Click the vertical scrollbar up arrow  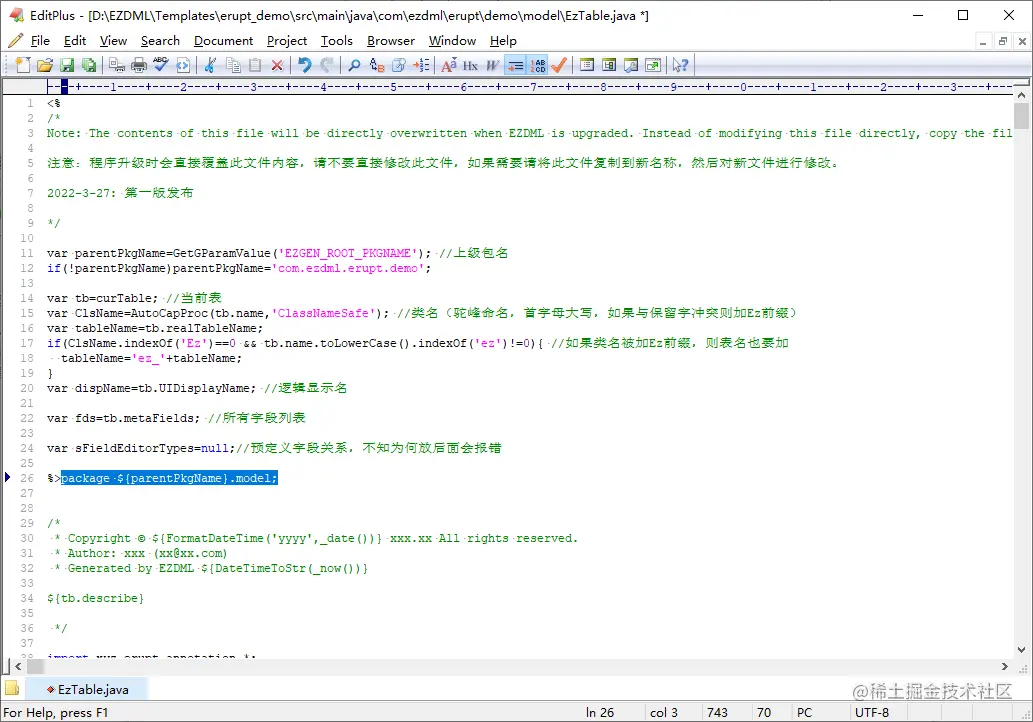[x=1021, y=95]
